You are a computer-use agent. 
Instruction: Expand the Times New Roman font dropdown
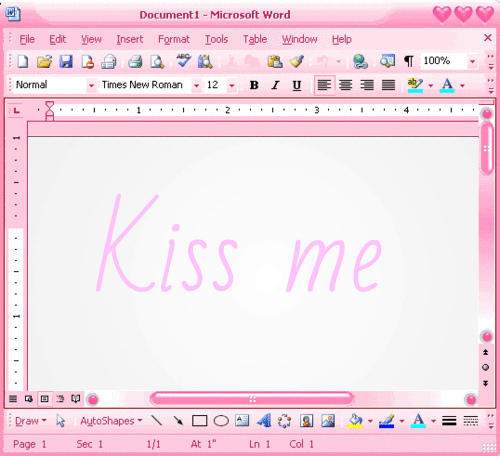coord(197,86)
